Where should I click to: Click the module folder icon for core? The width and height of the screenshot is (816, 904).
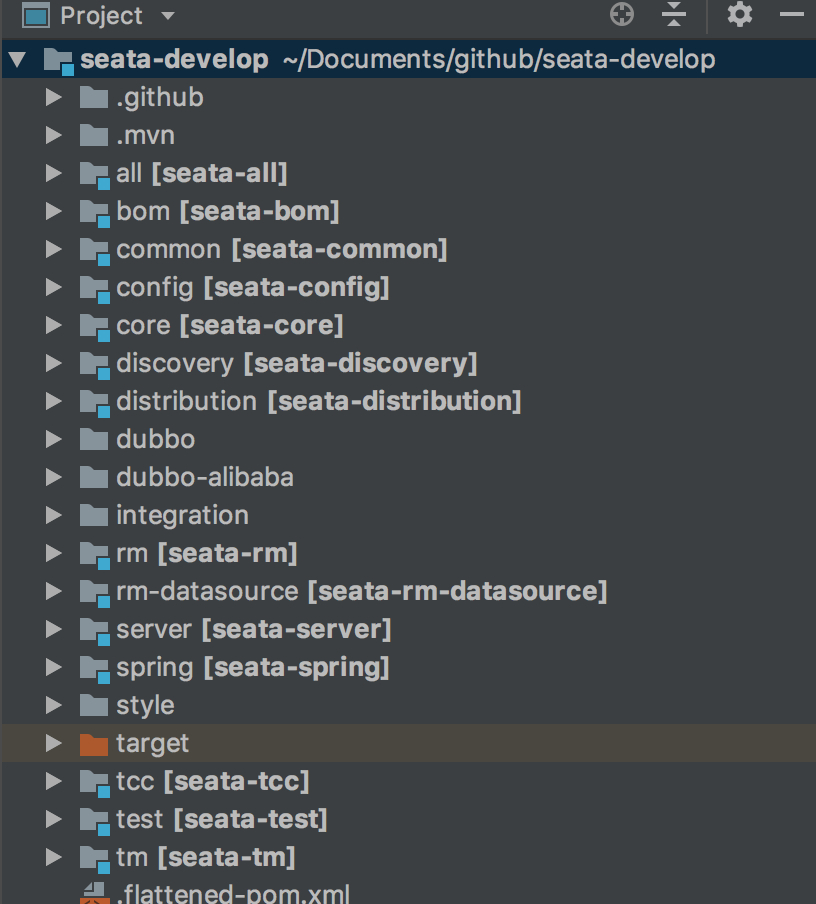click(x=95, y=327)
